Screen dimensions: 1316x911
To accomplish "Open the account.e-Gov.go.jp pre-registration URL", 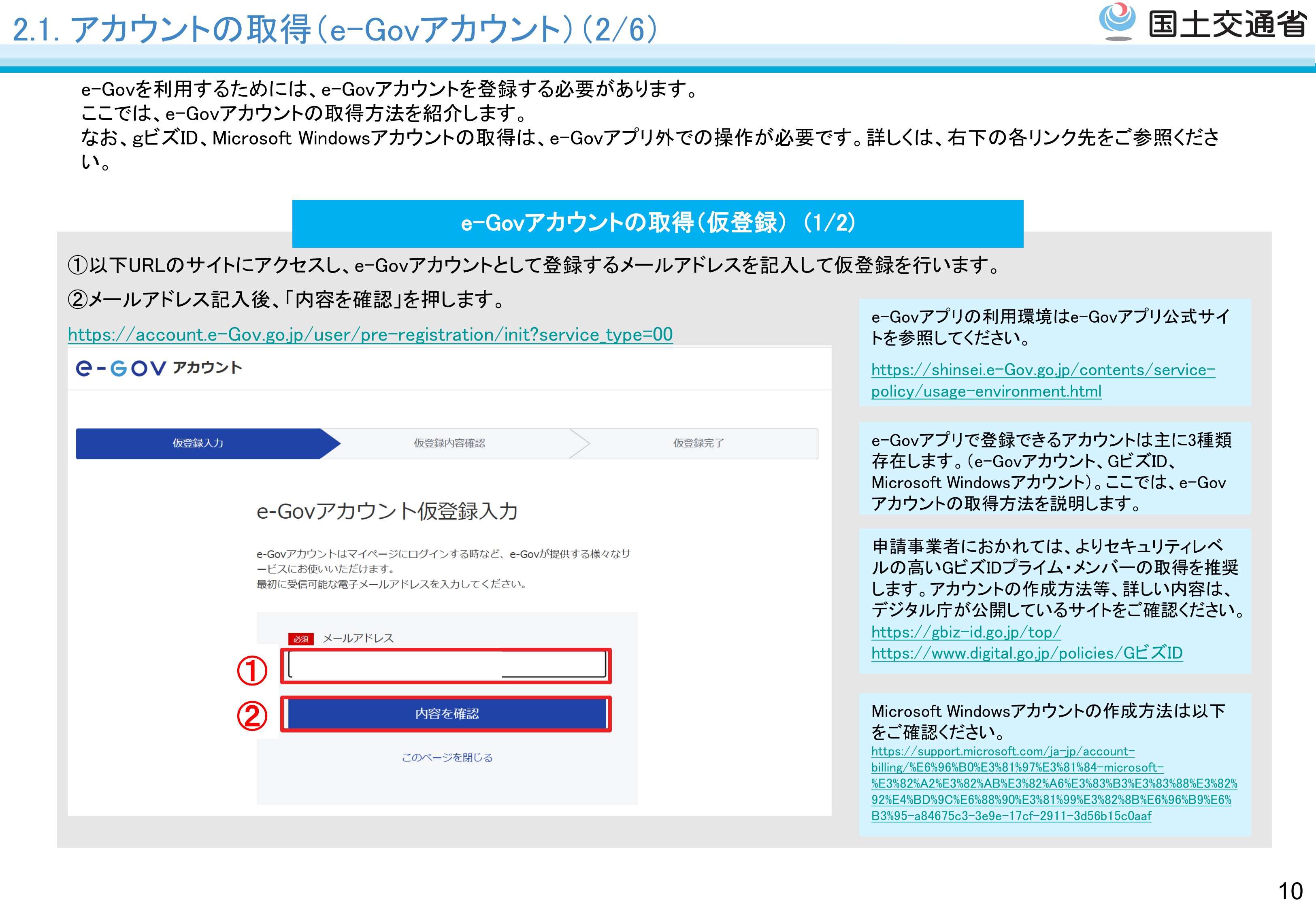I will pos(370,334).
